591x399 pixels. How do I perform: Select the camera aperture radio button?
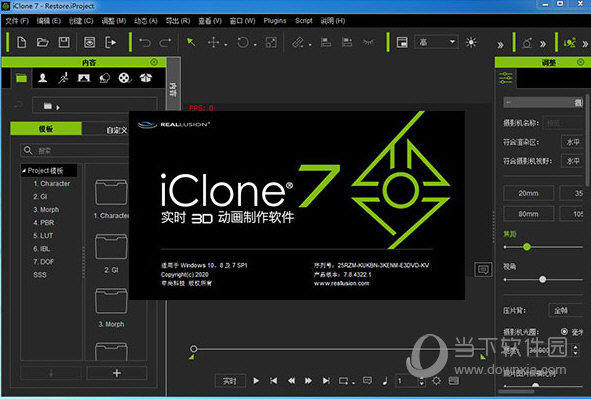pyautogui.click(x=564, y=332)
